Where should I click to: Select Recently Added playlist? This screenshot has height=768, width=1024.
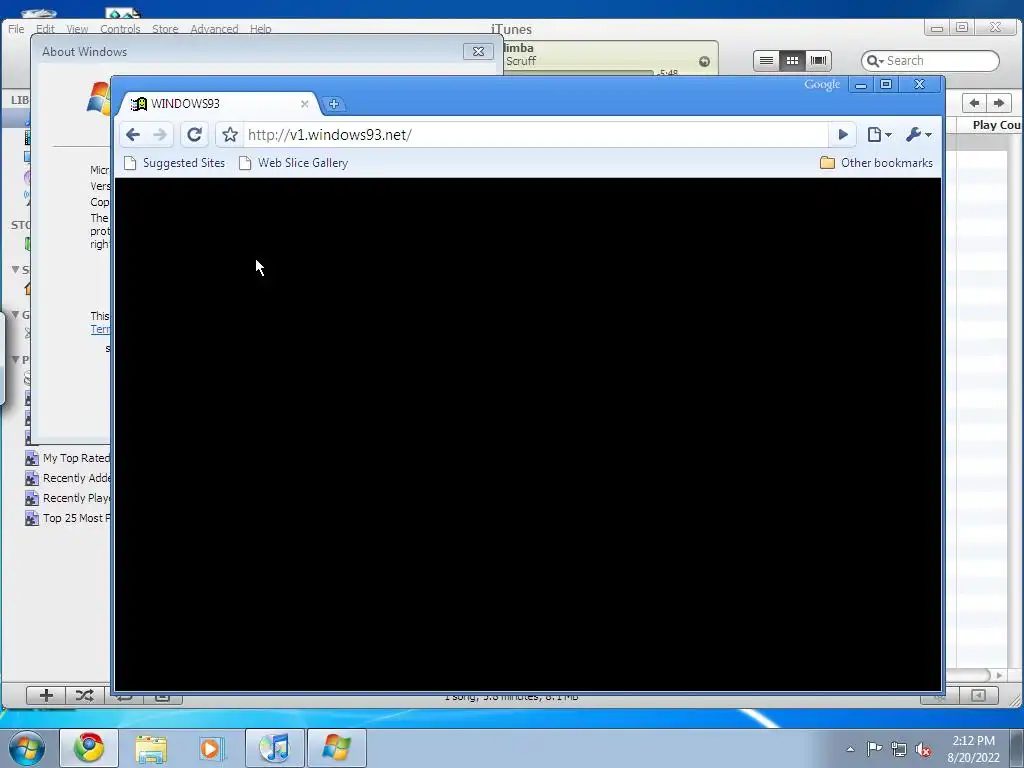(x=68, y=478)
